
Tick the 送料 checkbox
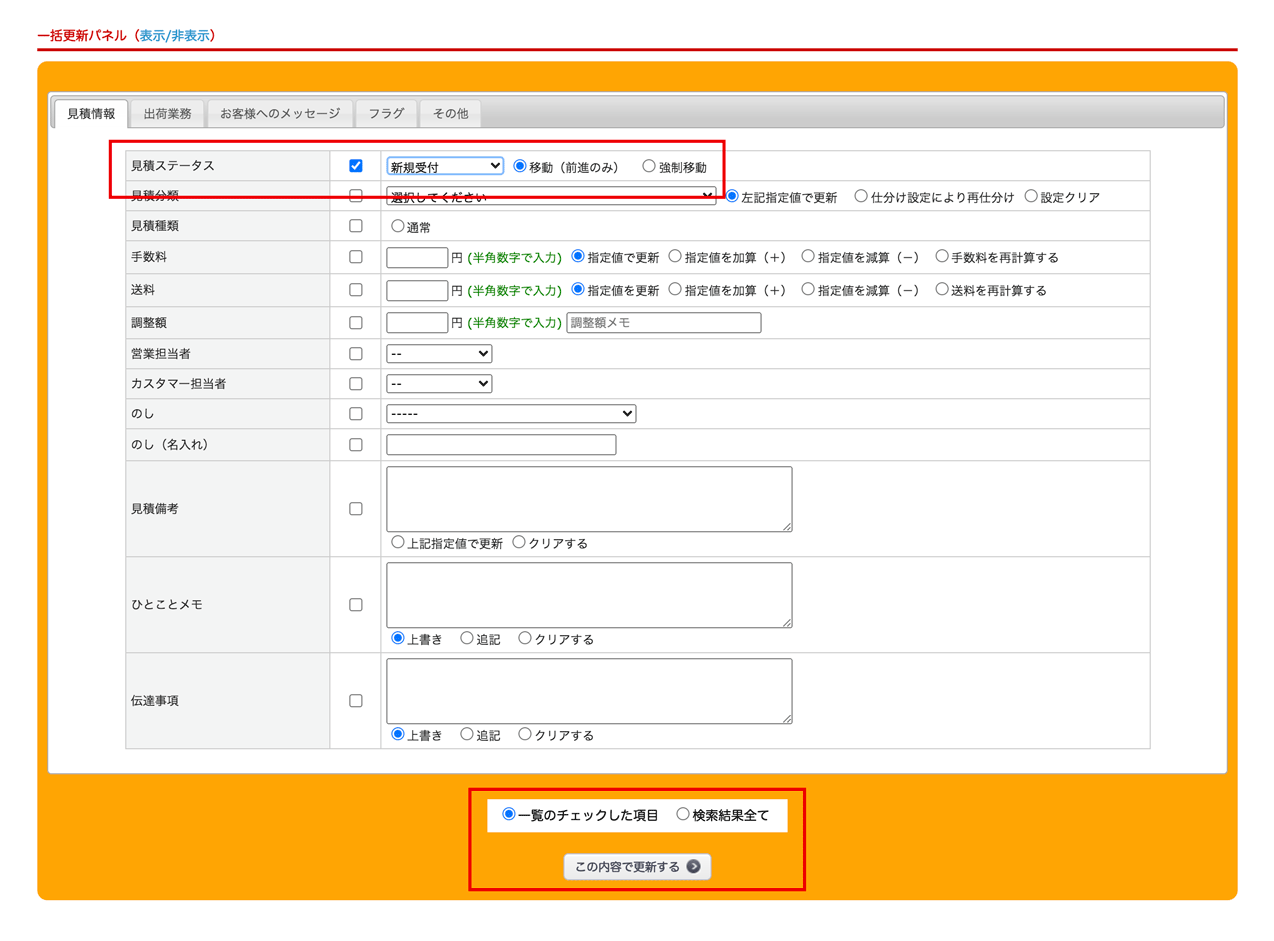(355, 290)
